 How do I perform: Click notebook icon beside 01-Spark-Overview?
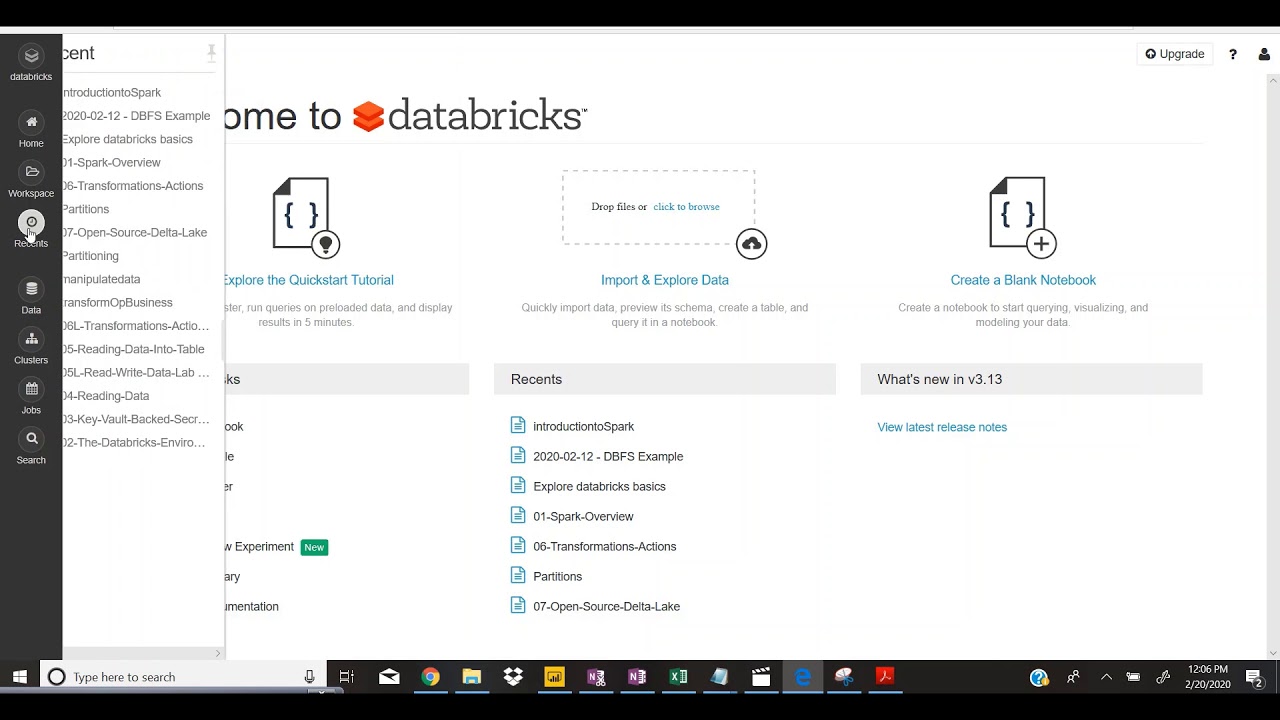(517, 515)
